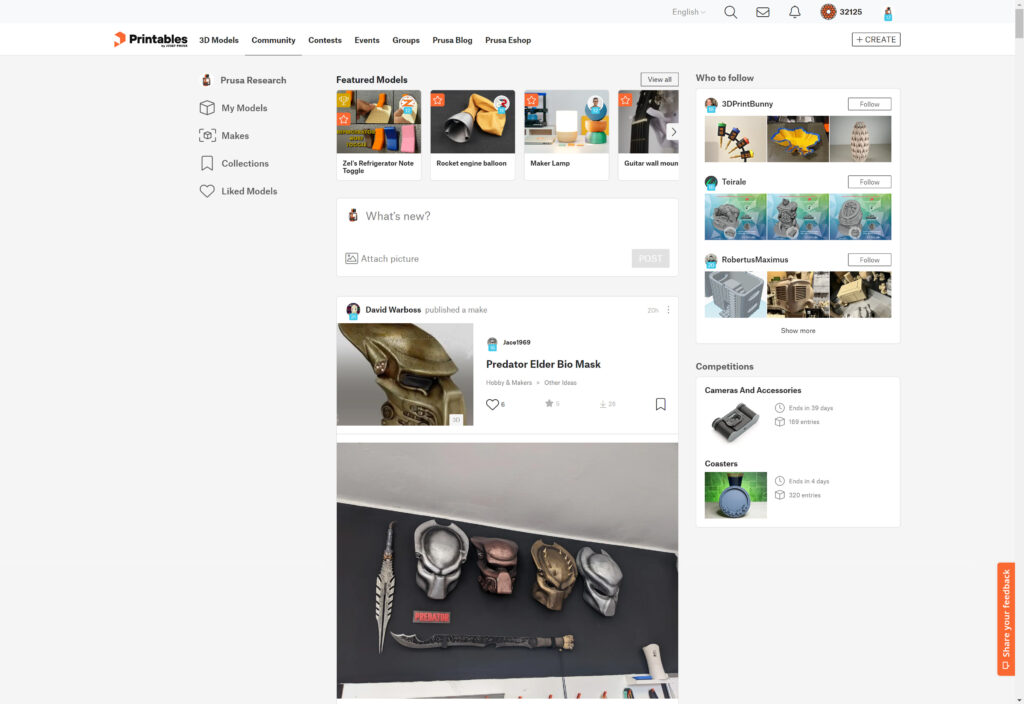
Task: Click View all featured models
Action: pyautogui.click(x=659, y=79)
